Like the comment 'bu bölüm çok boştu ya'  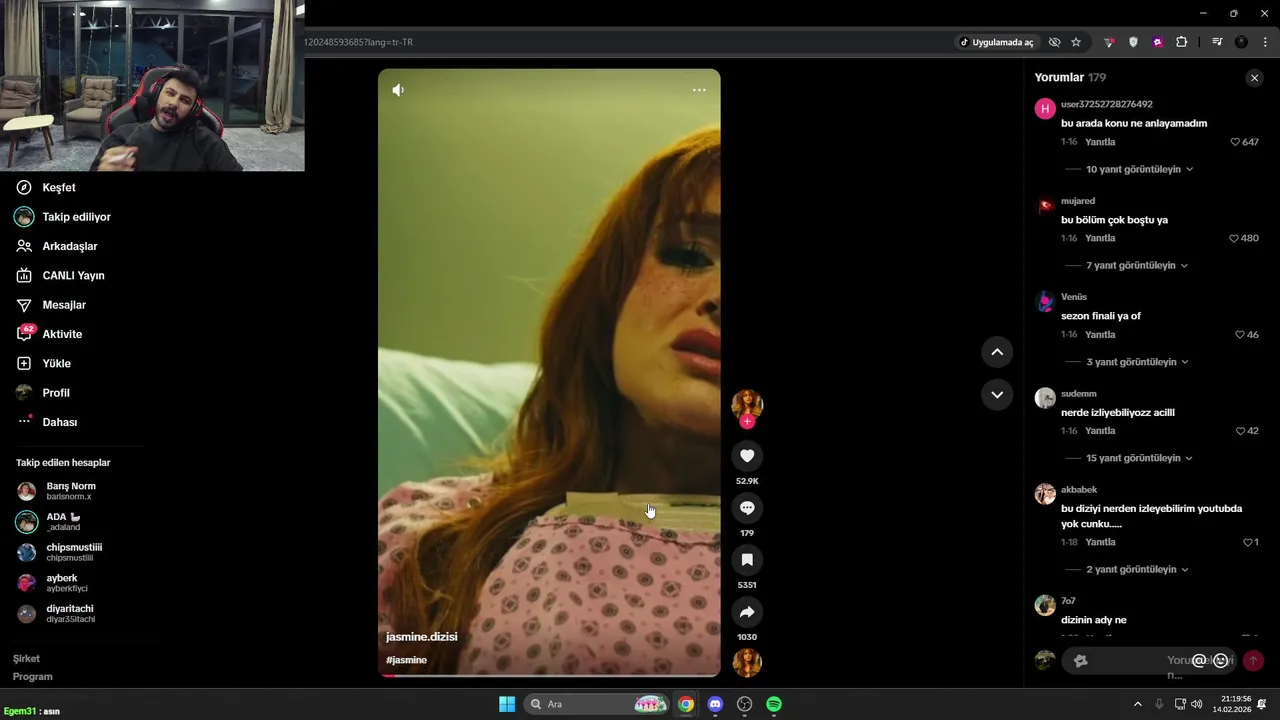1234,238
